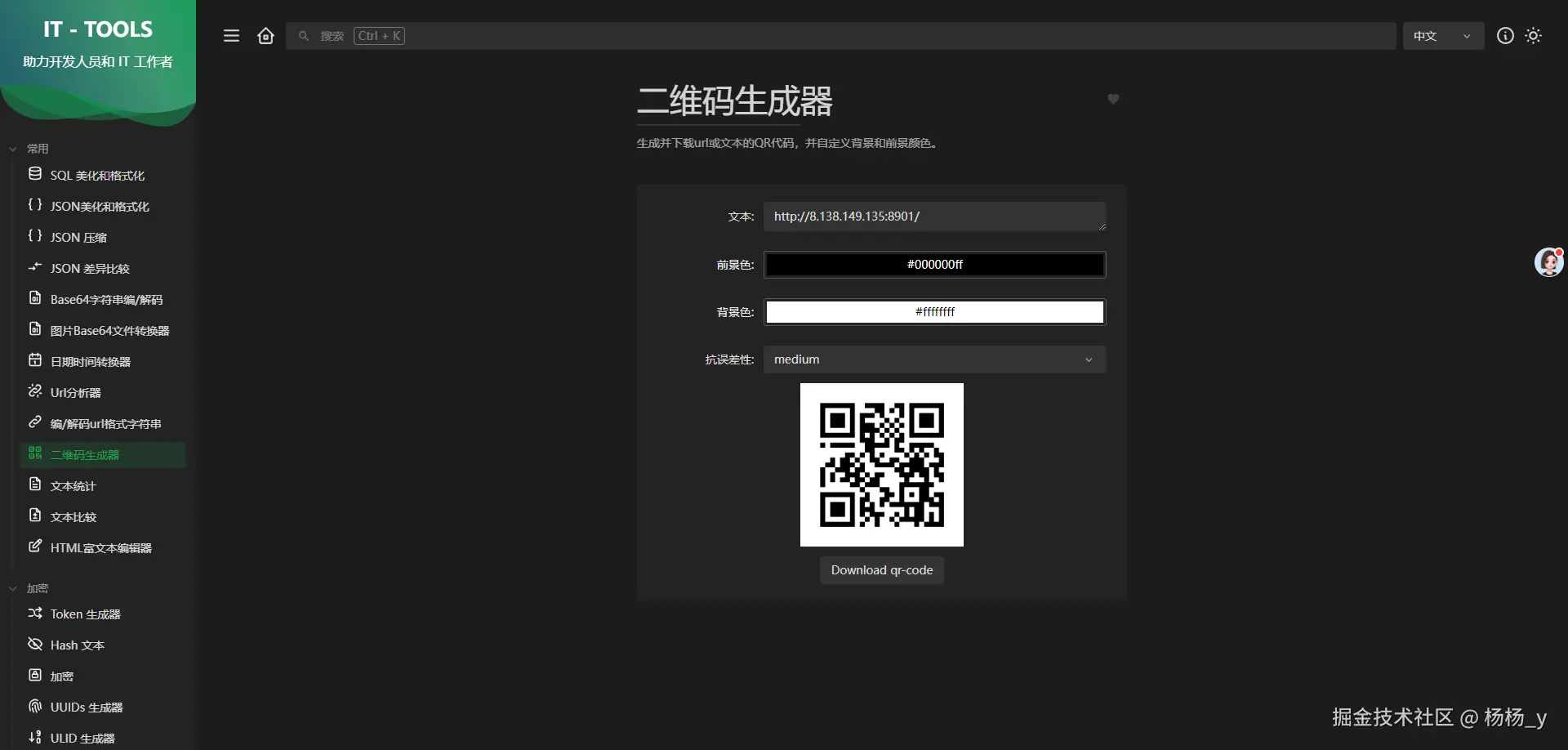Click the 二维码生成器 QR icon

[35, 453]
